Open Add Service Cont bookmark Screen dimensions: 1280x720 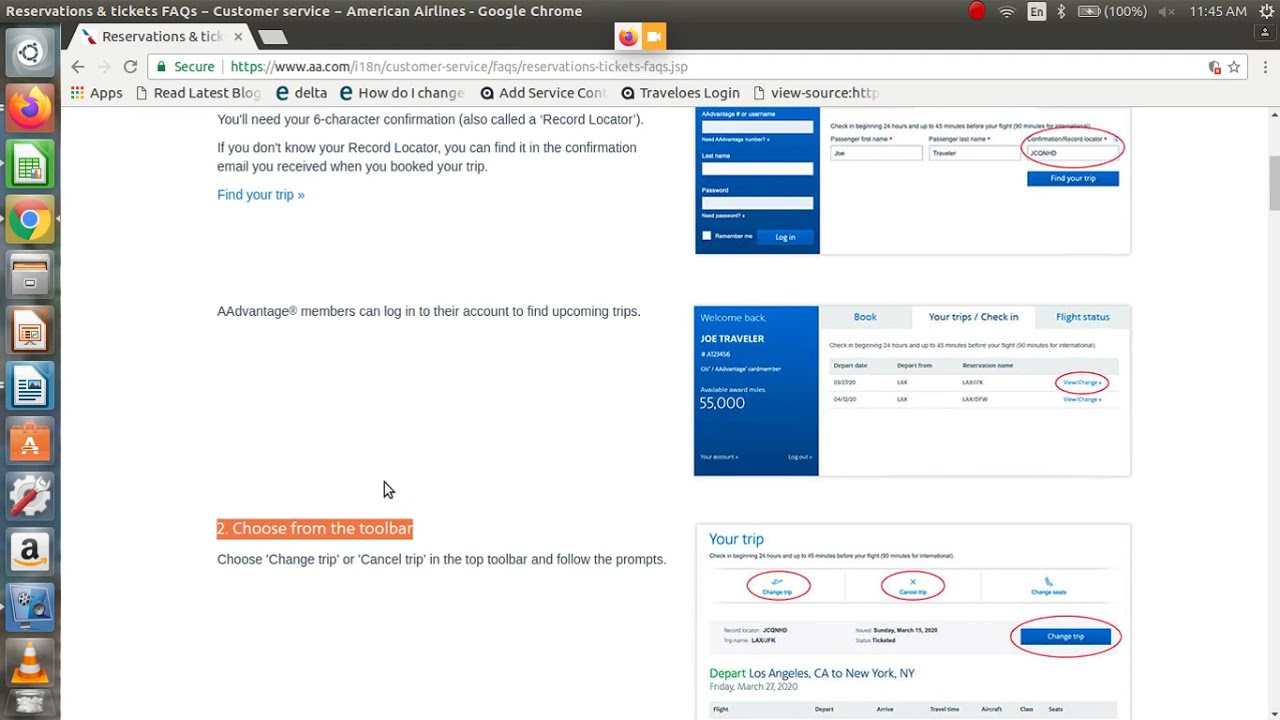pyautogui.click(x=543, y=92)
